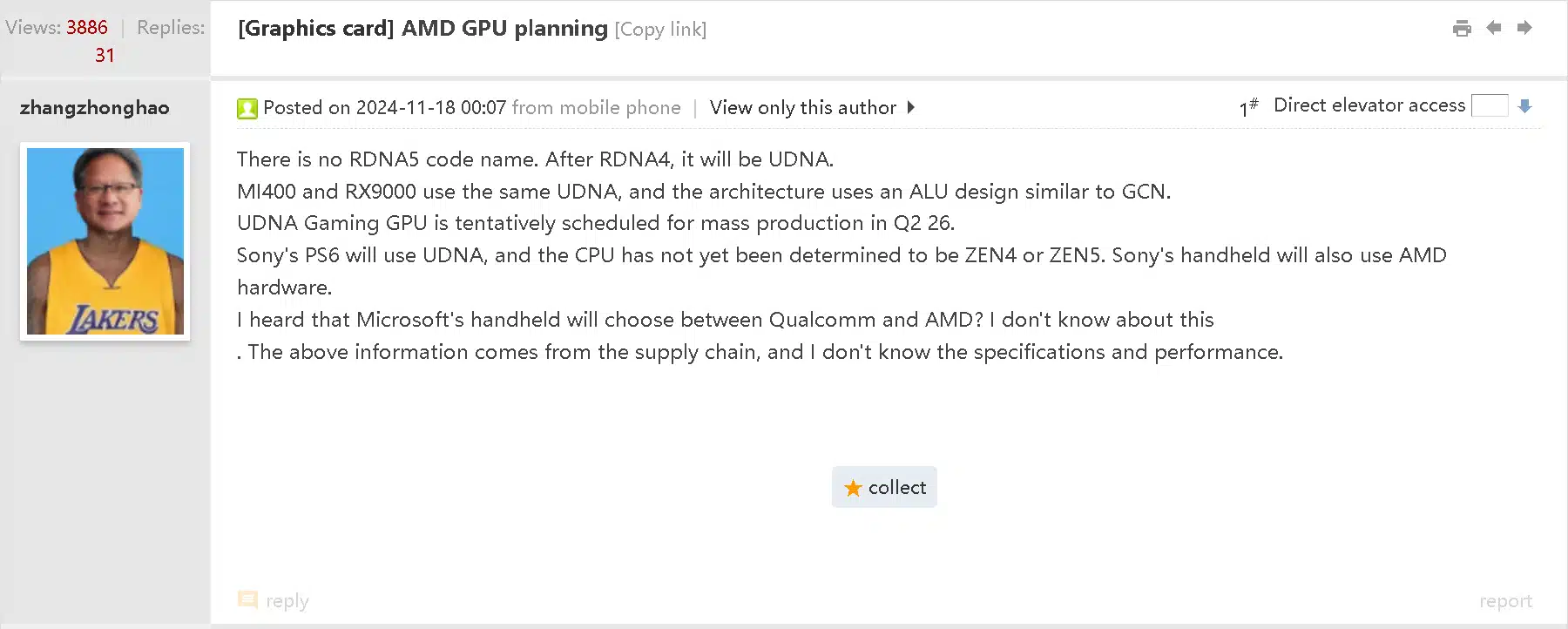This screenshot has width=1568, height=629.
Task: Select View only this author
Action: (x=802, y=107)
